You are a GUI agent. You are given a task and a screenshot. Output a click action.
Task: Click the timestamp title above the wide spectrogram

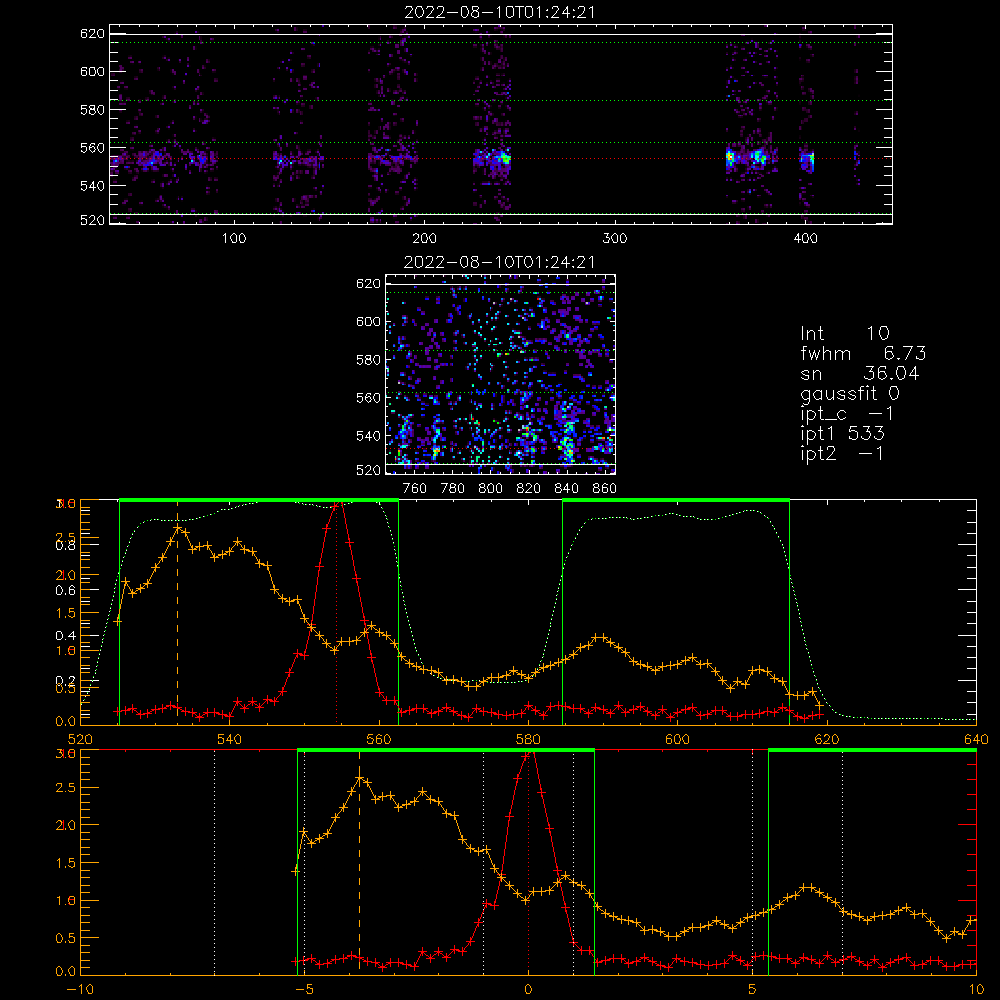pos(499,12)
